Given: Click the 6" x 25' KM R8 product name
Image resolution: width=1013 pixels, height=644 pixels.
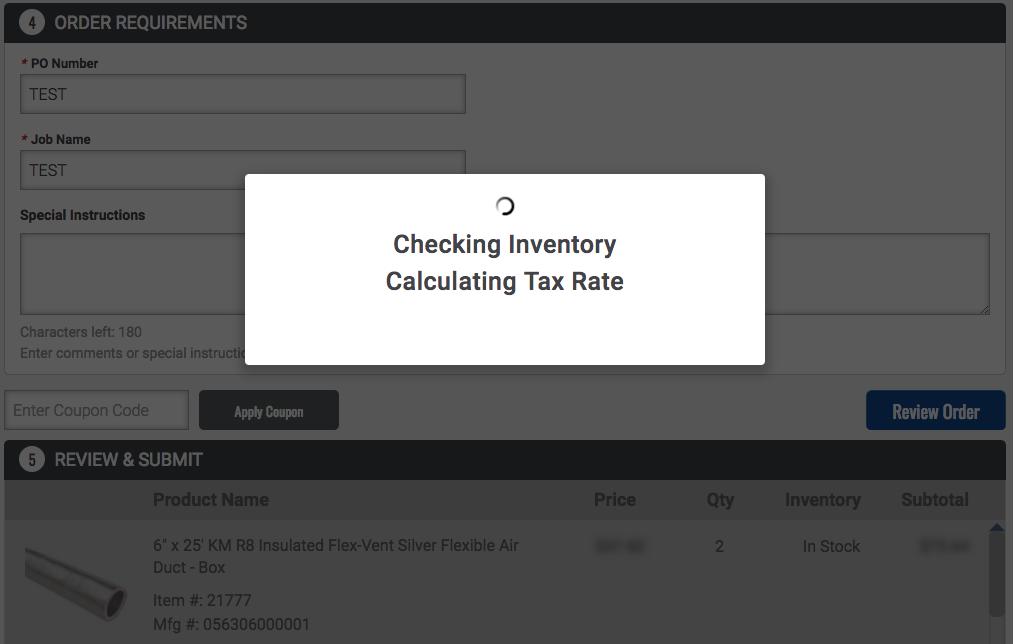Looking at the screenshot, I should [x=336, y=556].
